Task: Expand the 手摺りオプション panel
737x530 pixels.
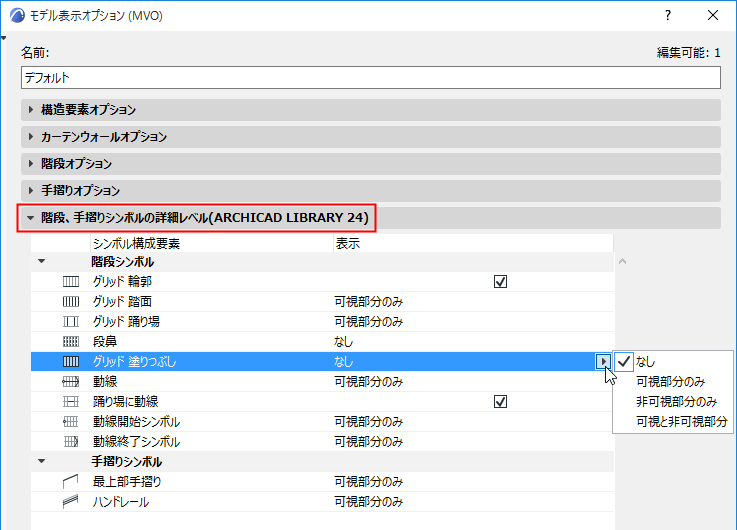Action: (371, 190)
